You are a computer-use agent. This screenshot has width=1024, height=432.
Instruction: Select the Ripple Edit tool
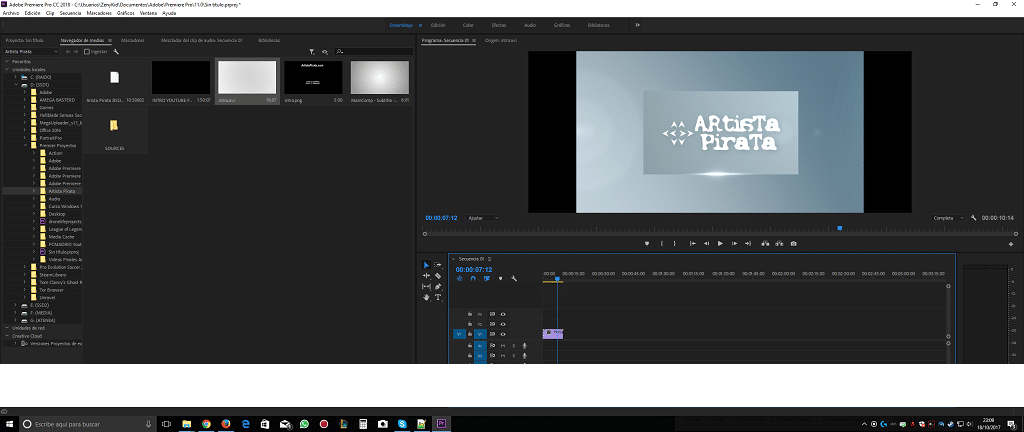[x=426, y=276]
